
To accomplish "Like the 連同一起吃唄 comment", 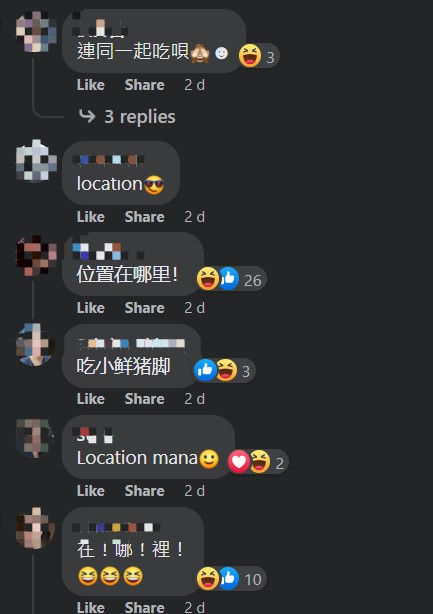I will coord(91,85).
